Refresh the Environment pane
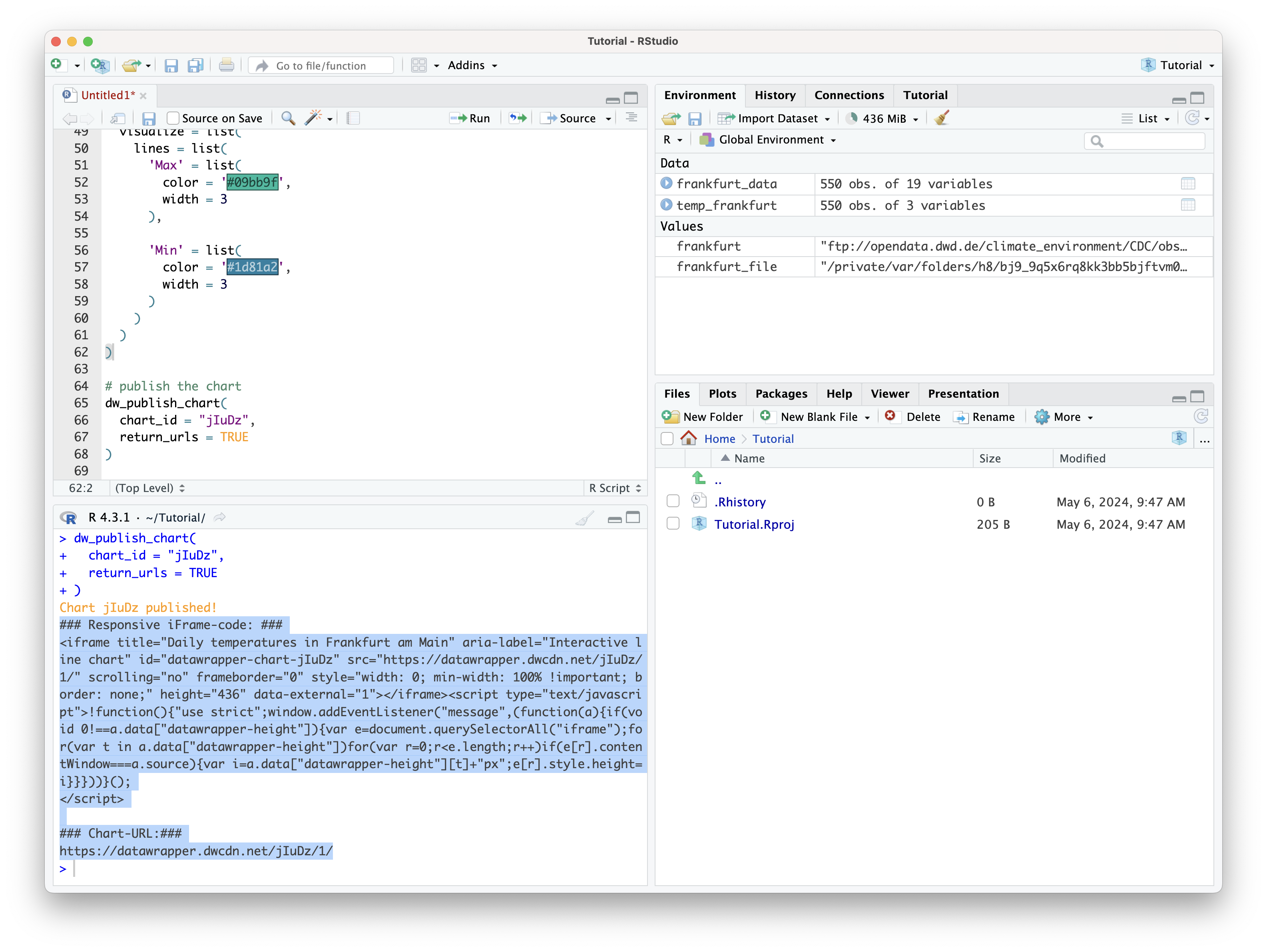The image size is (1267, 952). pyautogui.click(x=1192, y=118)
